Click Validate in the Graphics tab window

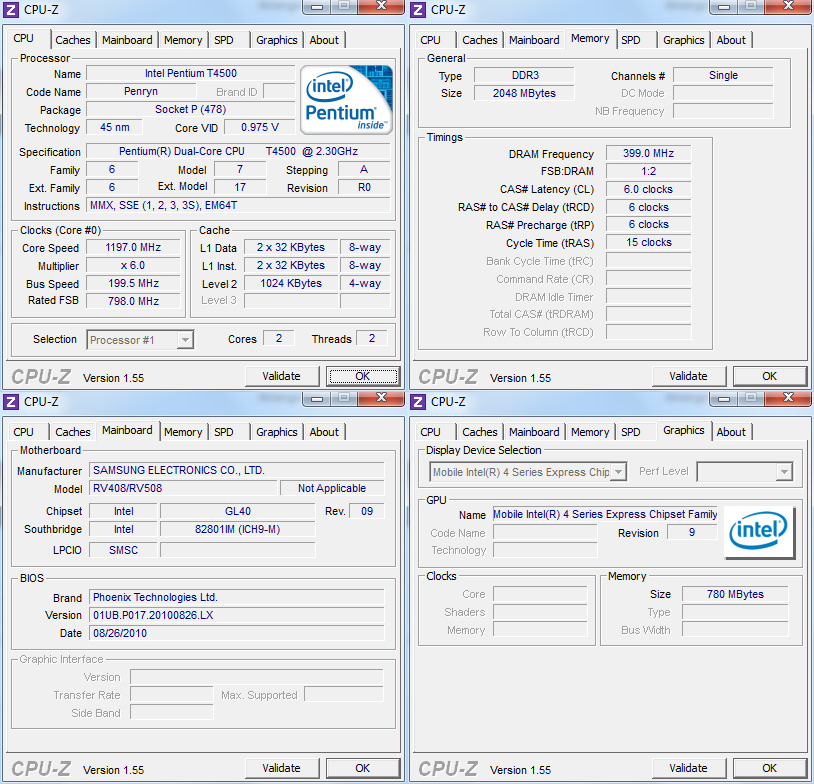[x=688, y=768]
